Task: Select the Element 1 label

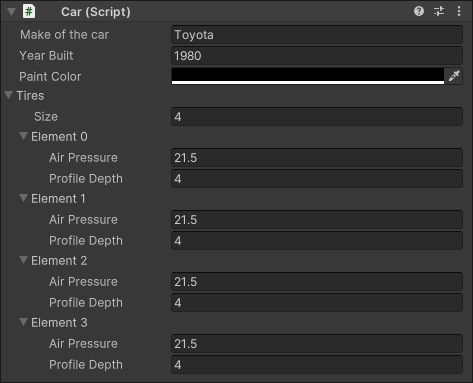Action: pyautogui.click(x=58, y=199)
